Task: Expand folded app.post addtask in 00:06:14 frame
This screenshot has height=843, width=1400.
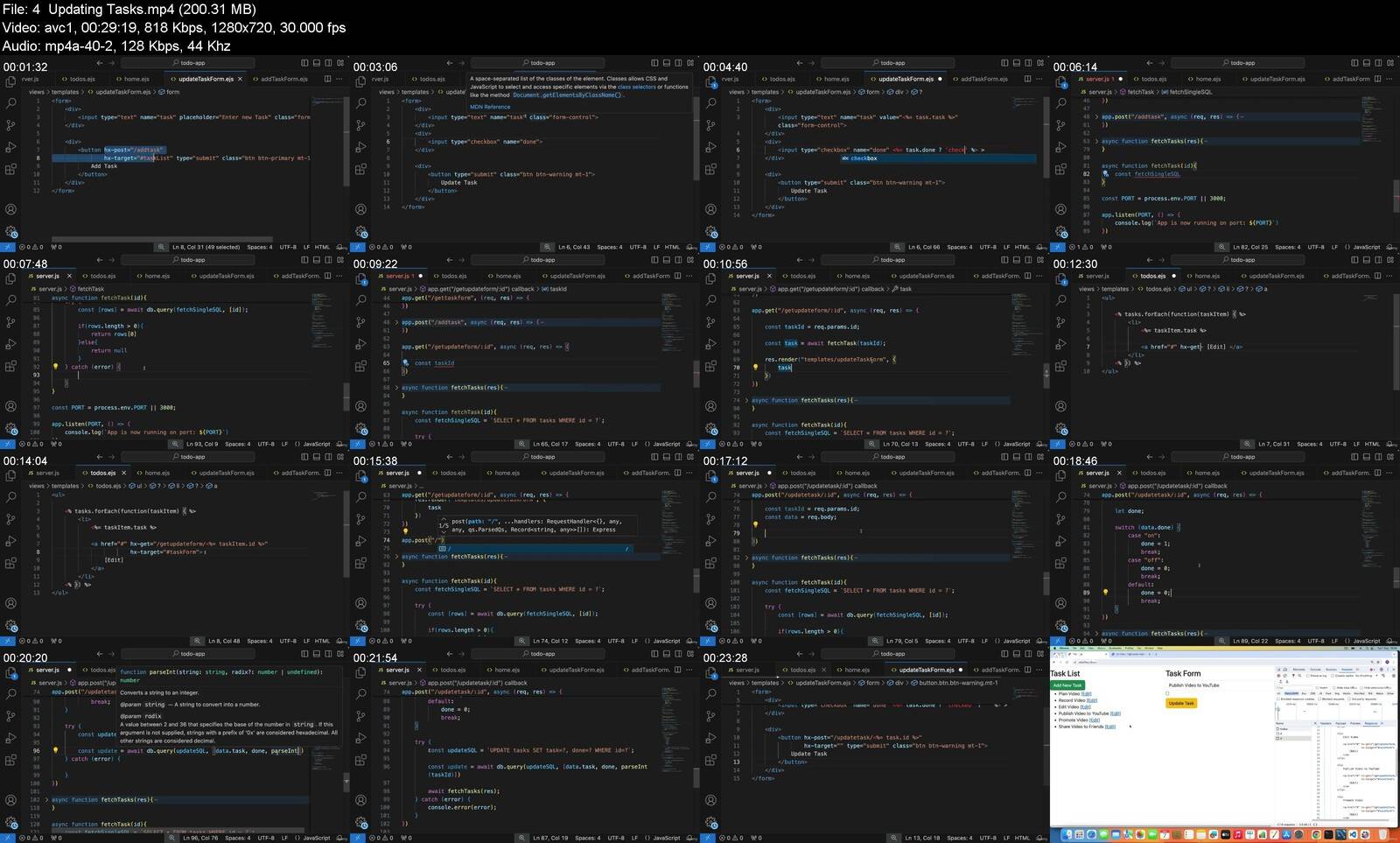Action: coord(1097,116)
